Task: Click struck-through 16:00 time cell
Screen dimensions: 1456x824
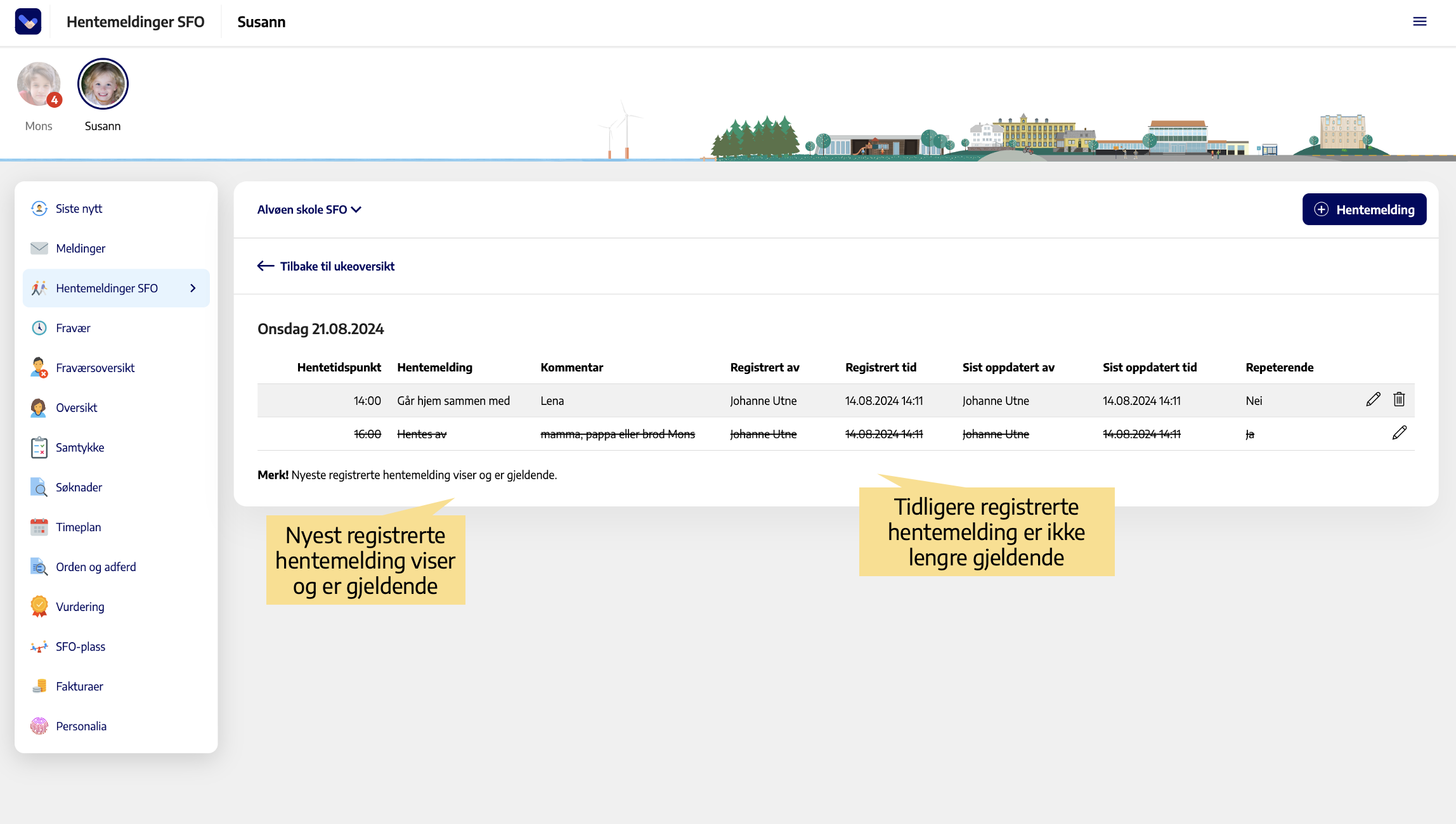Action: (x=367, y=434)
